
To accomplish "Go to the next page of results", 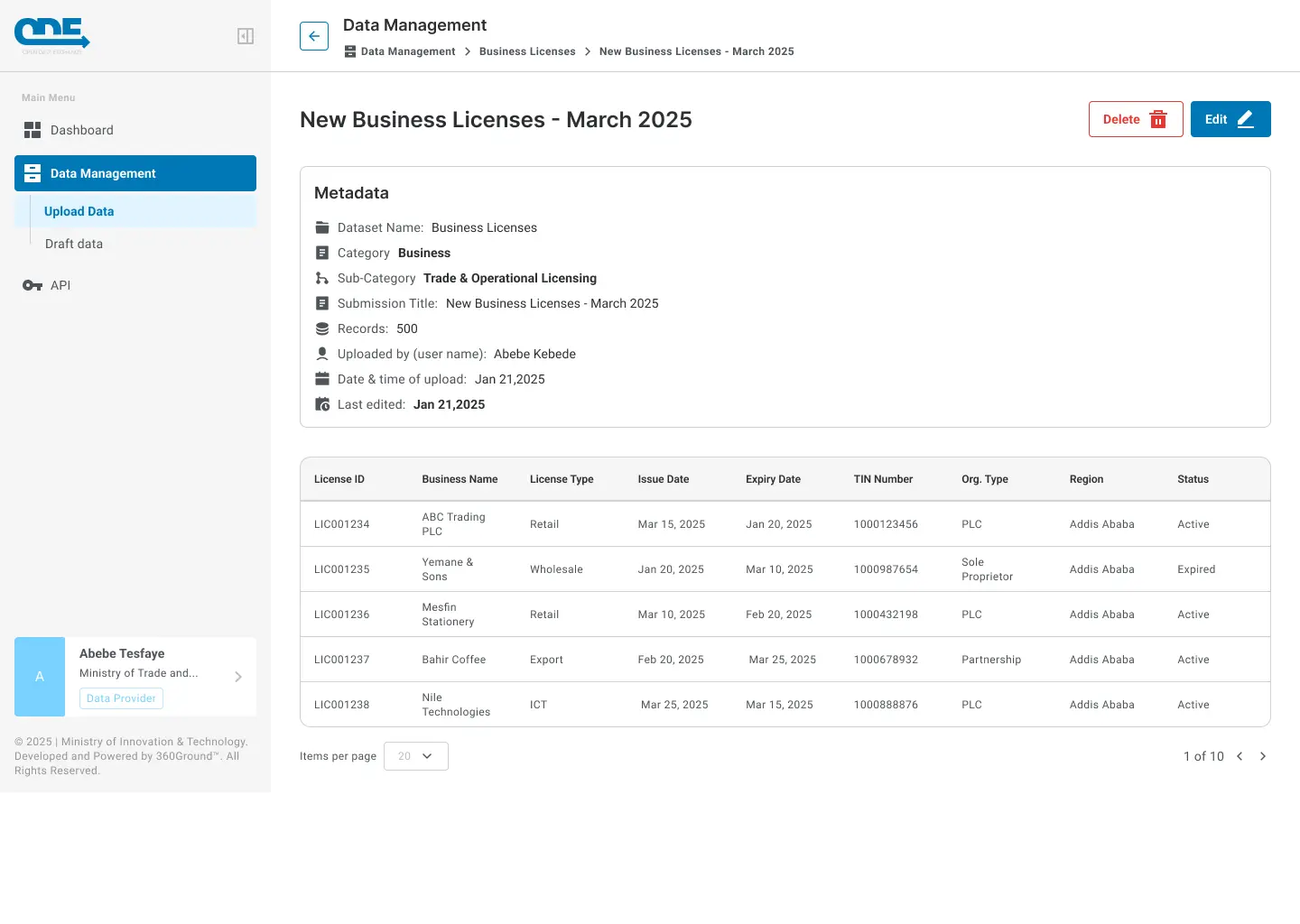I will pyautogui.click(x=1263, y=756).
